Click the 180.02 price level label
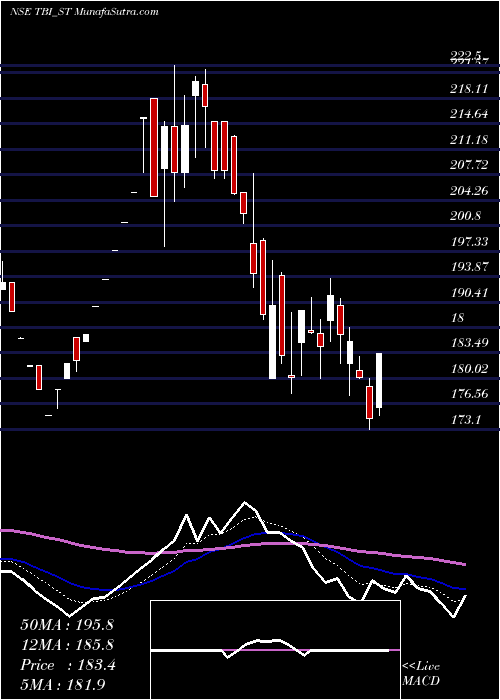 click(x=468, y=369)
